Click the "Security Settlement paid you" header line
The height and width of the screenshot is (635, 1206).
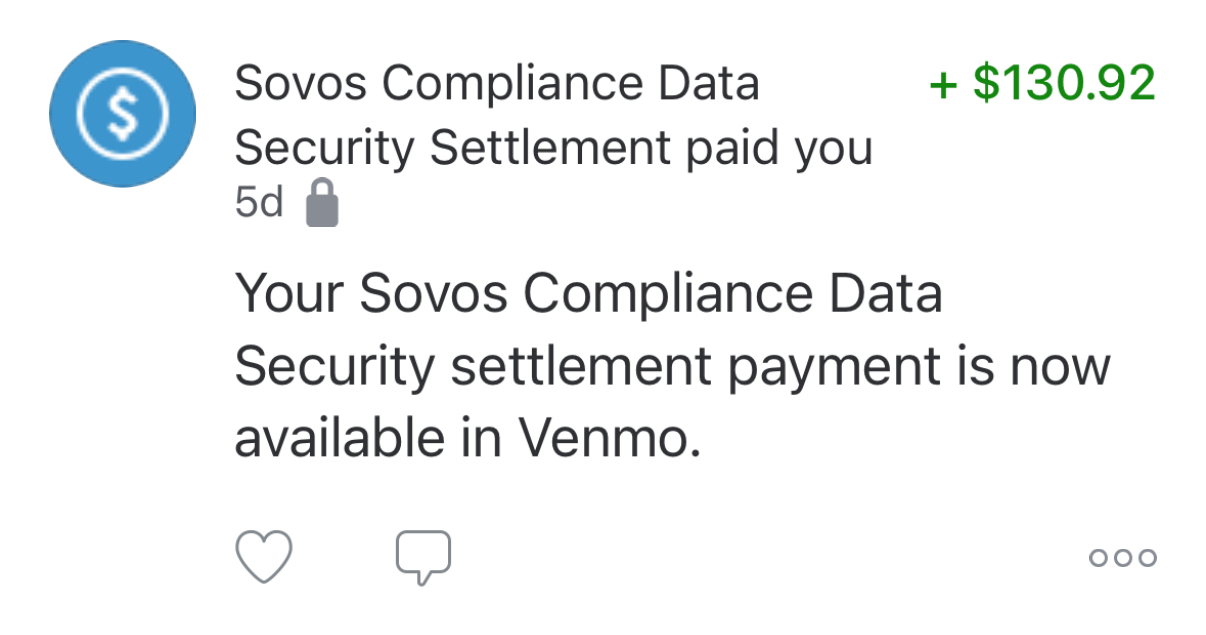(553, 149)
